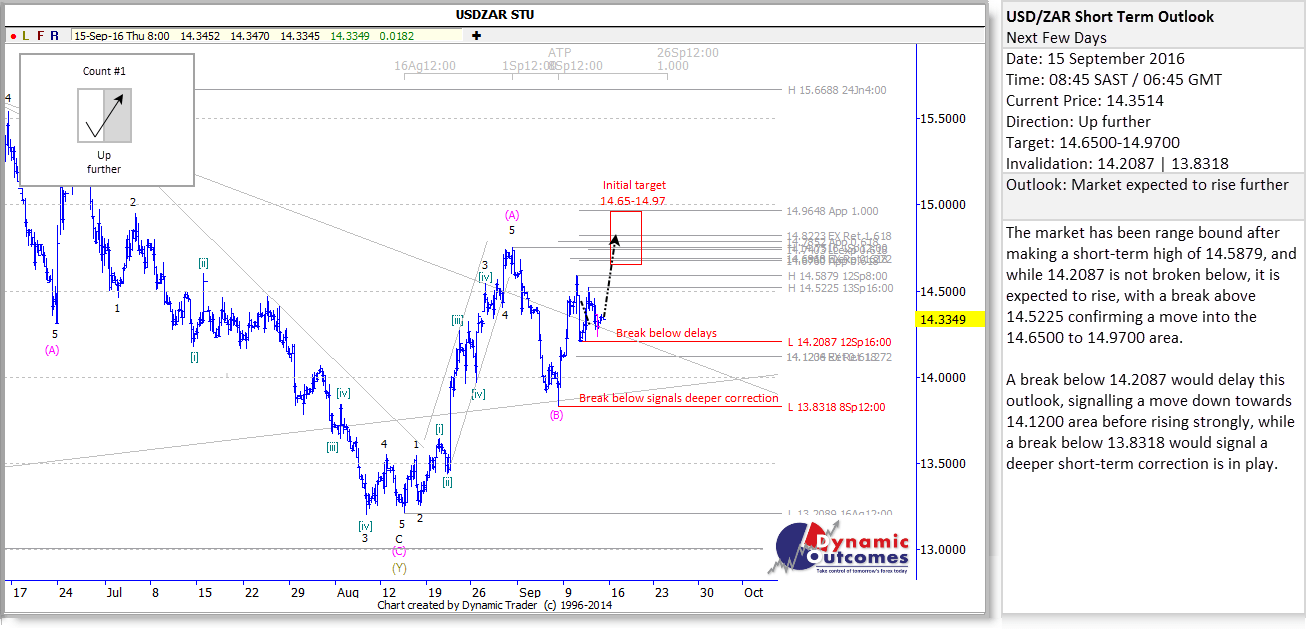The height and width of the screenshot is (629, 1306).
Task: Click the Dynamic Outcomes logo
Action: click(x=843, y=547)
